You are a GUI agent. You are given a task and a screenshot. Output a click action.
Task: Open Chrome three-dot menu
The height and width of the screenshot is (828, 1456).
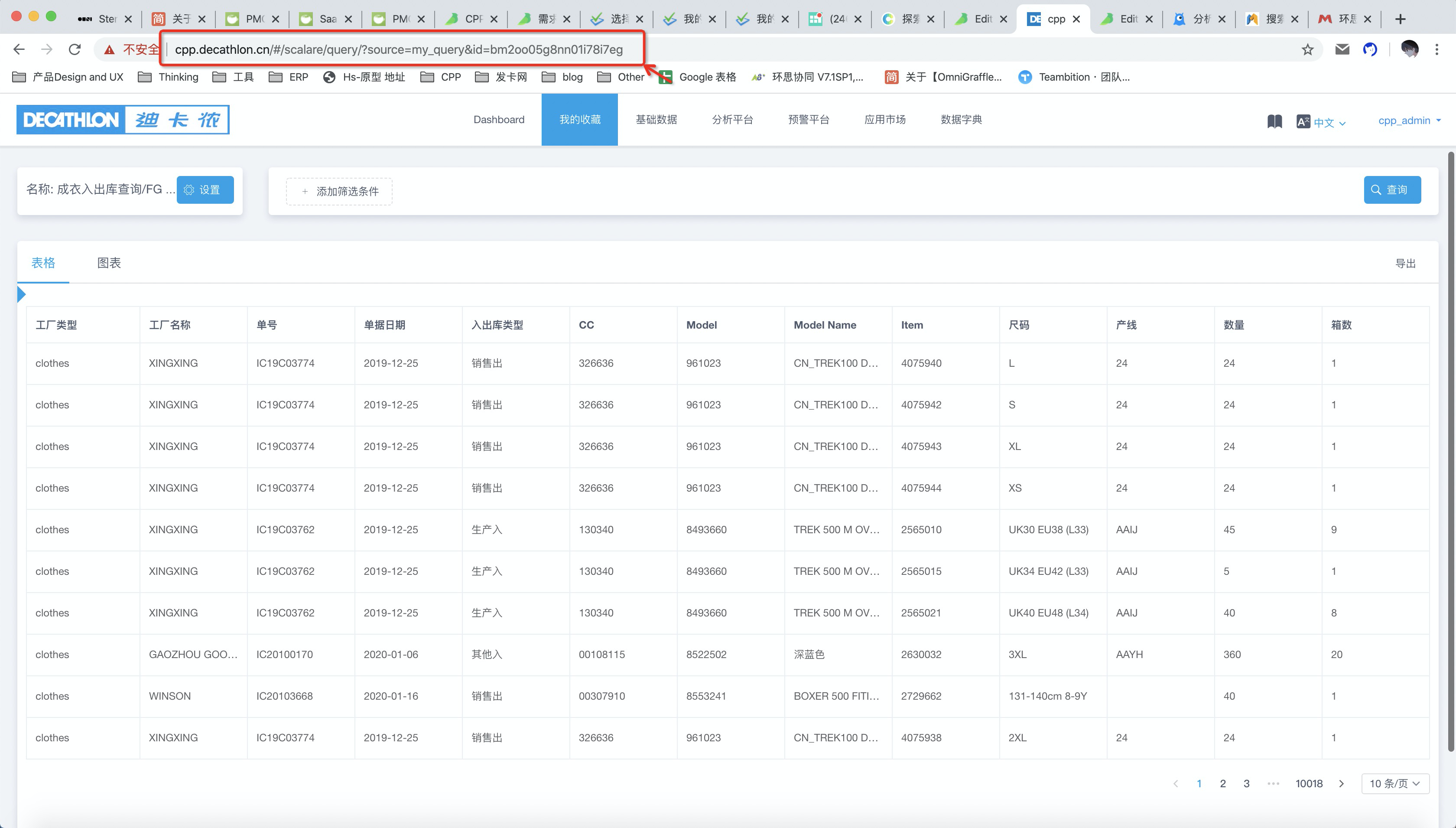[x=1436, y=50]
